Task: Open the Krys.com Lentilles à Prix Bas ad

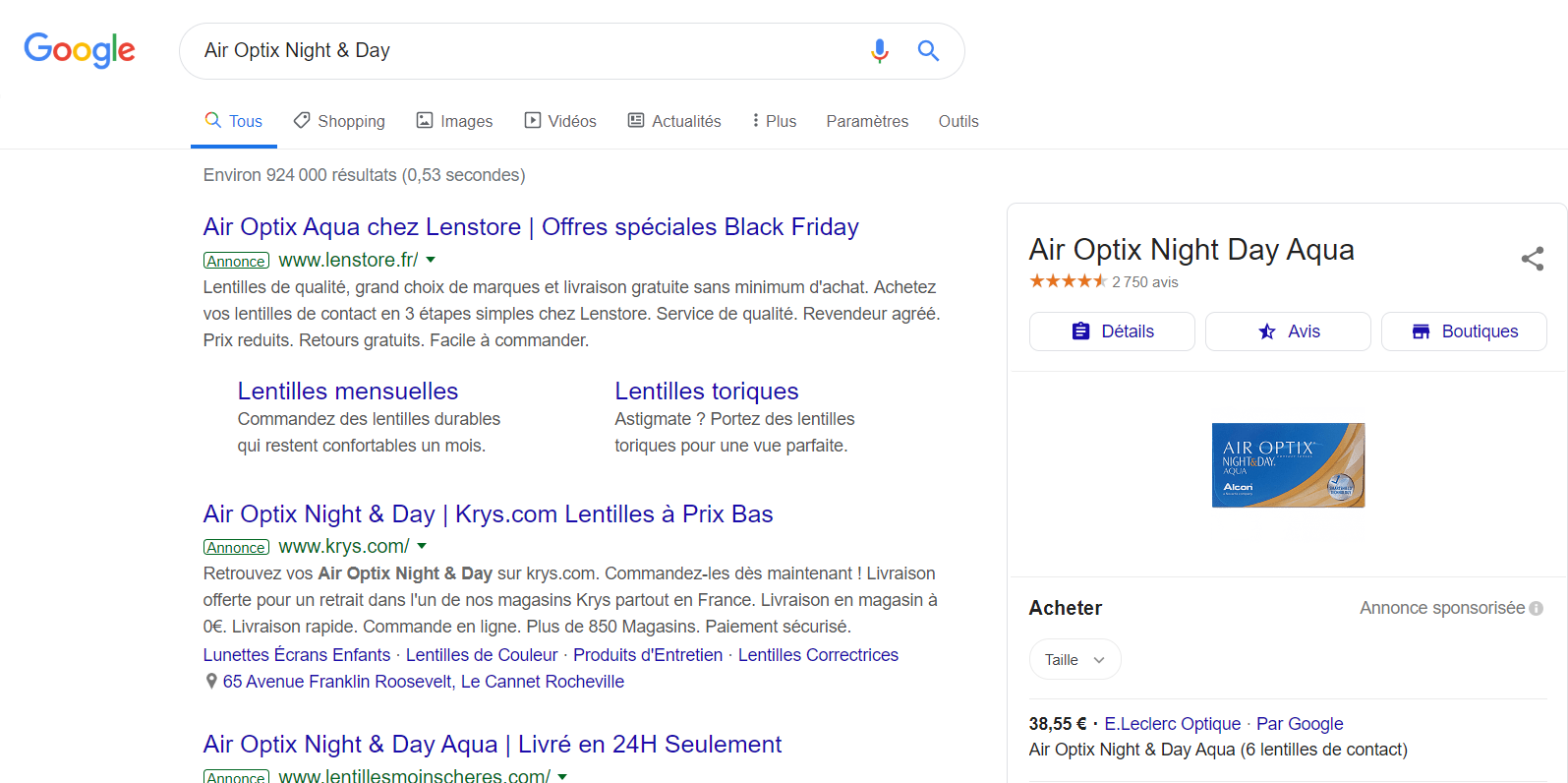Action: point(489,514)
